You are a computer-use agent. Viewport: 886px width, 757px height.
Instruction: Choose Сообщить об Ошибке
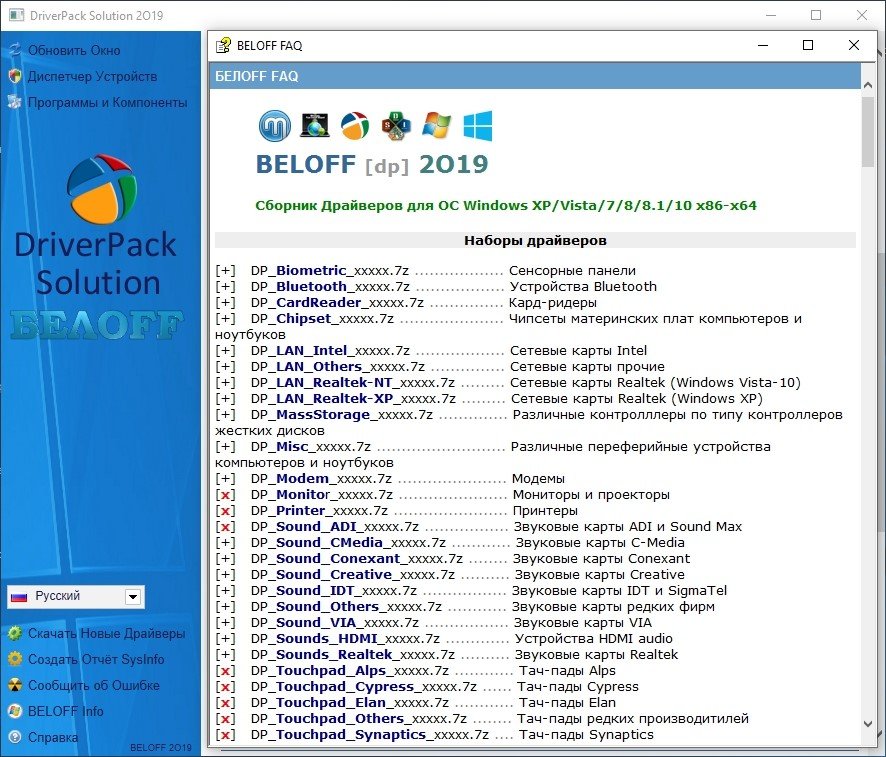click(x=94, y=685)
